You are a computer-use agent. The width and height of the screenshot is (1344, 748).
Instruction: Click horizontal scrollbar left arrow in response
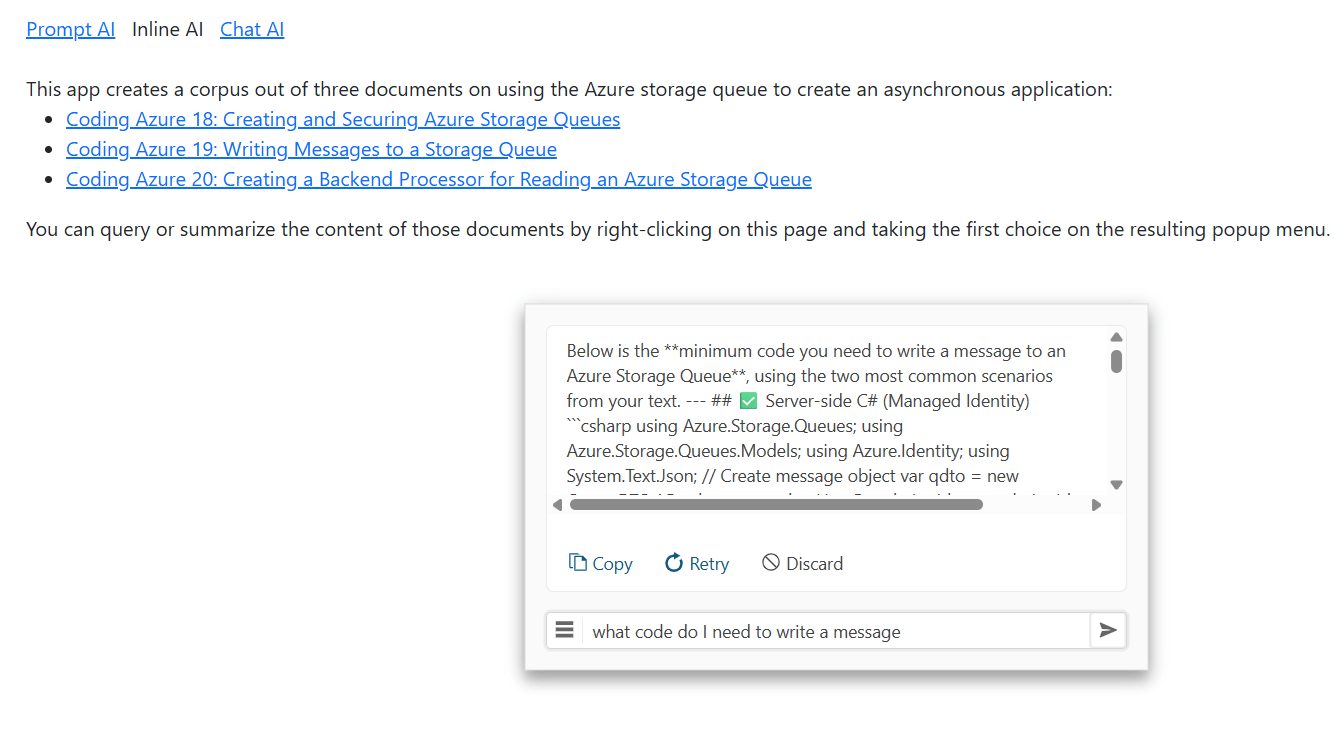[x=557, y=505]
